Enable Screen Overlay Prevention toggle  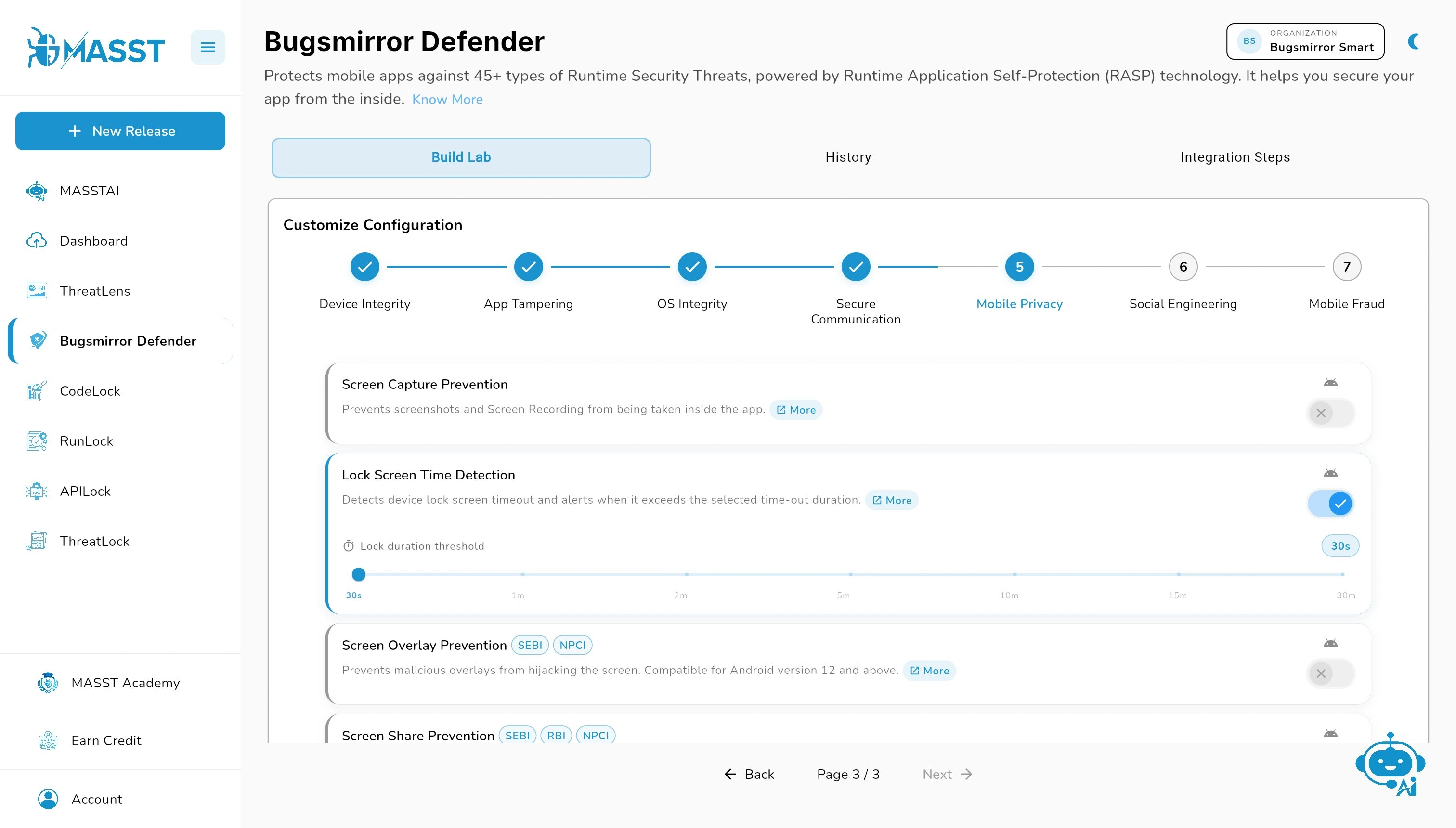1331,674
